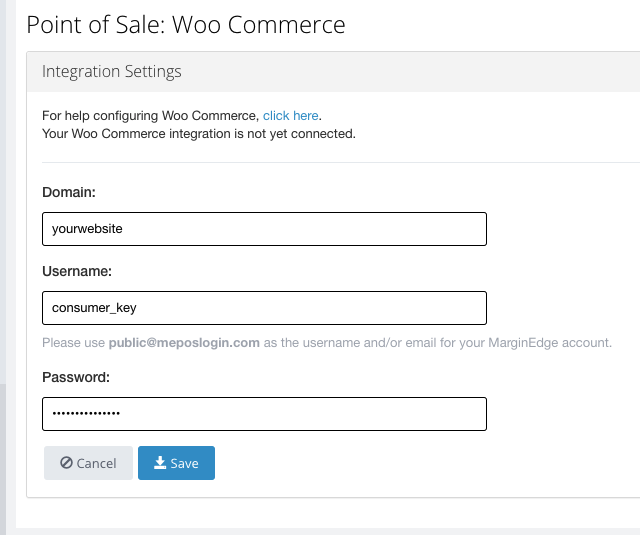Click into the Username text box
The width and height of the screenshot is (640, 535).
(x=264, y=308)
